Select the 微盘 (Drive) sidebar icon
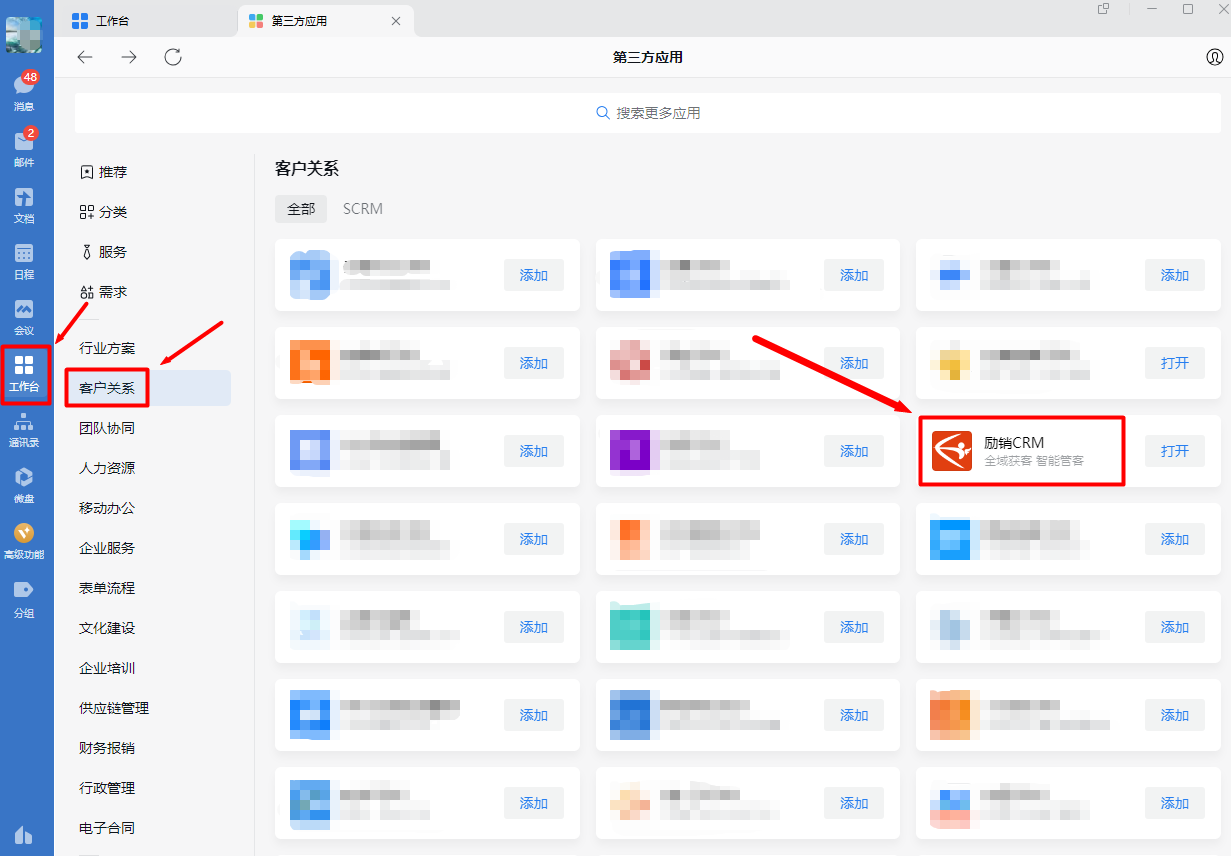Image resolution: width=1231 pixels, height=856 pixels. (x=23, y=487)
